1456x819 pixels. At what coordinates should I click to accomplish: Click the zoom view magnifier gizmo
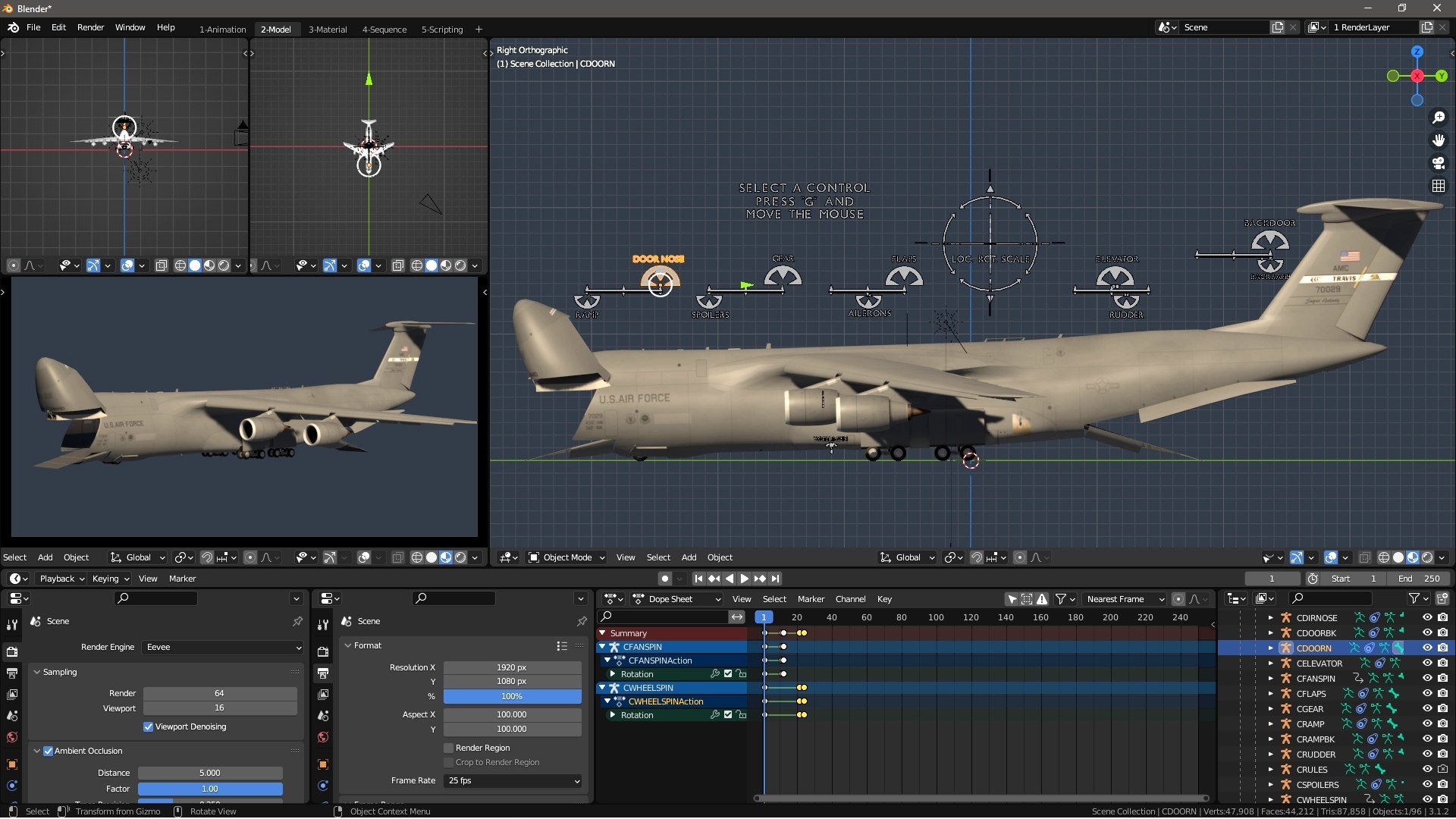tap(1438, 118)
